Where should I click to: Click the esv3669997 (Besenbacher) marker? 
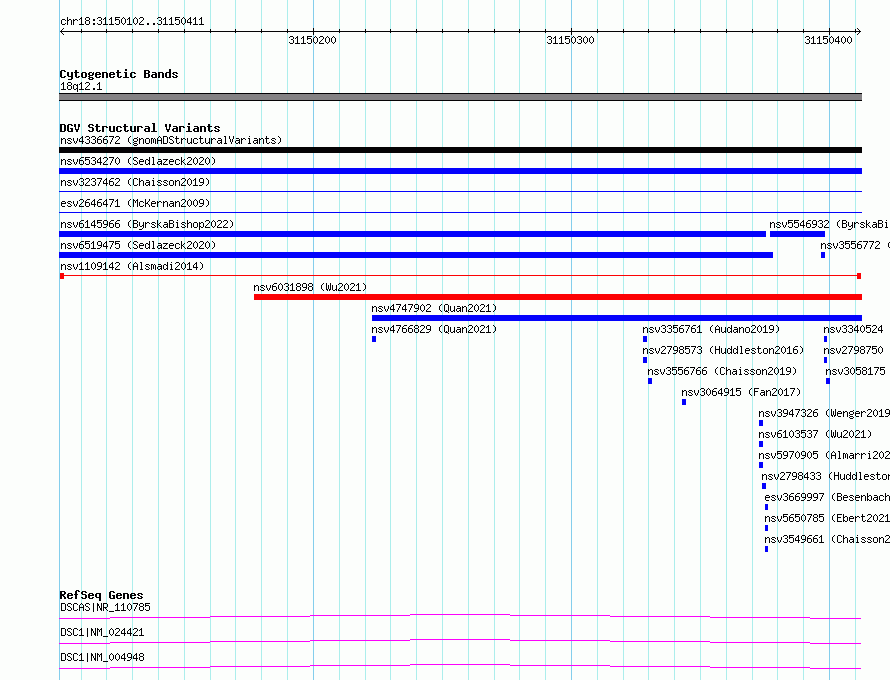pos(766,507)
